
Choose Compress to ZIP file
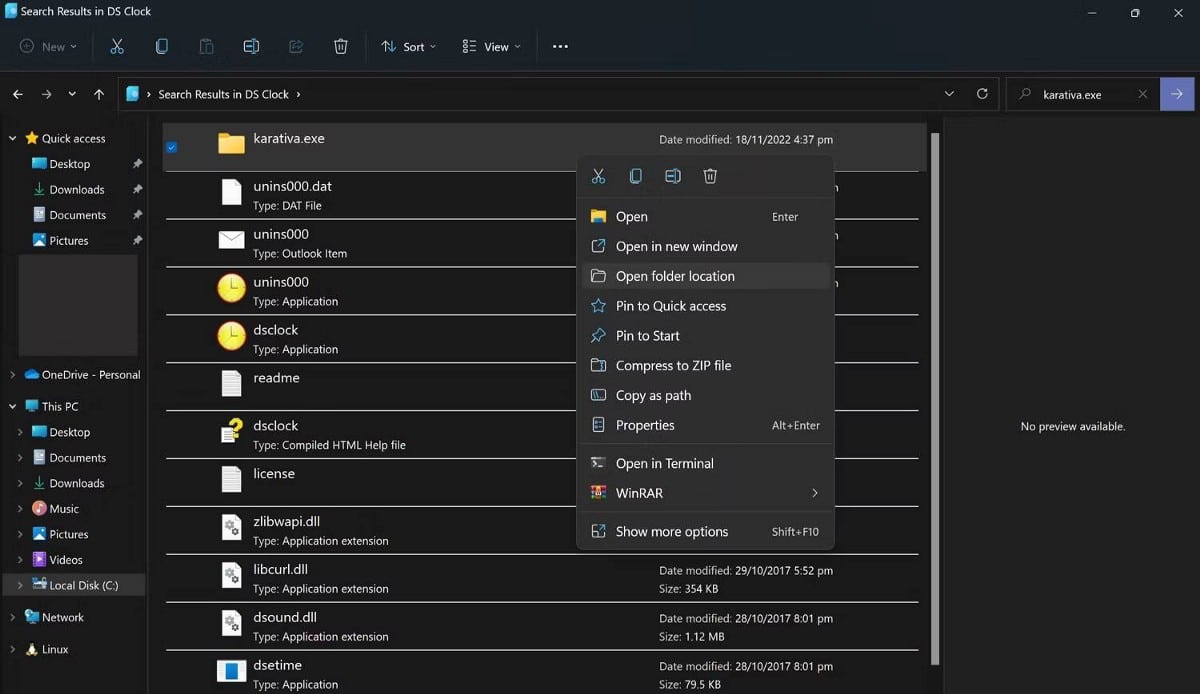point(673,366)
